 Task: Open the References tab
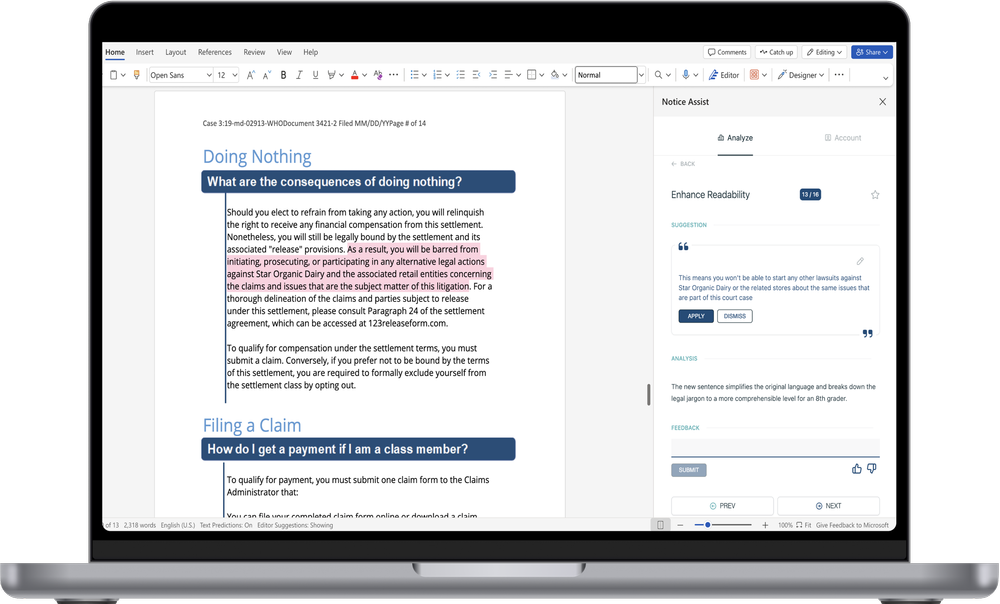pos(215,52)
